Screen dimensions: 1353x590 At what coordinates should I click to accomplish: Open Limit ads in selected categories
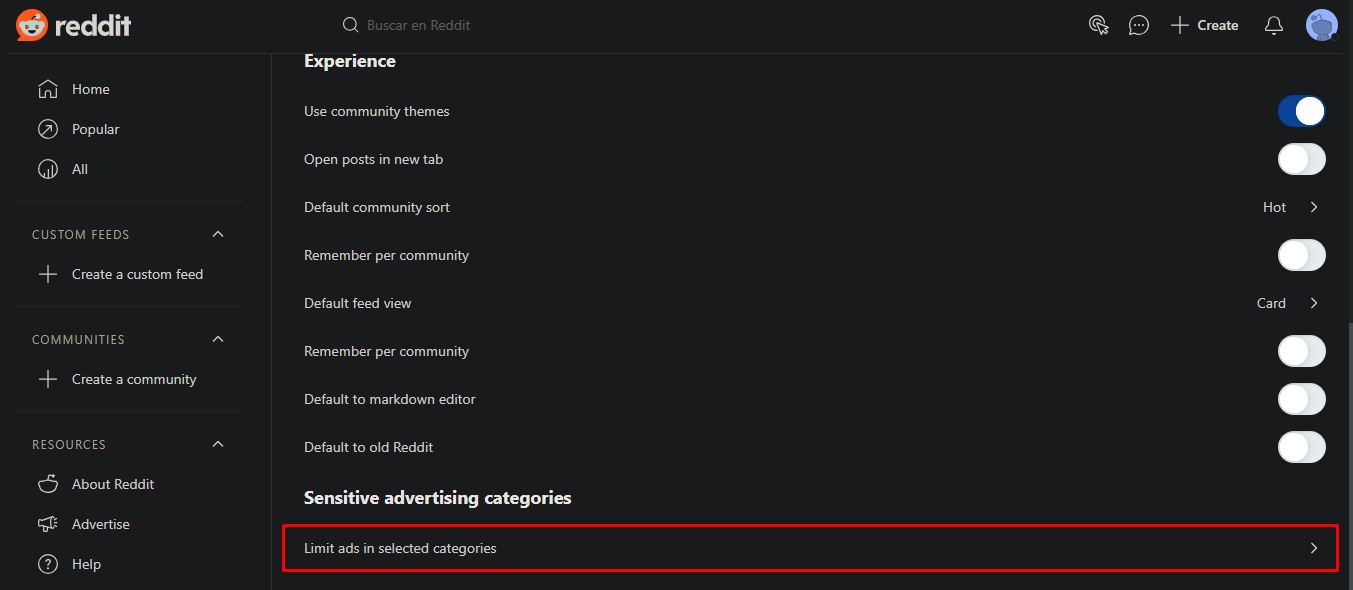pyautogui.click(x=810, y=548)
